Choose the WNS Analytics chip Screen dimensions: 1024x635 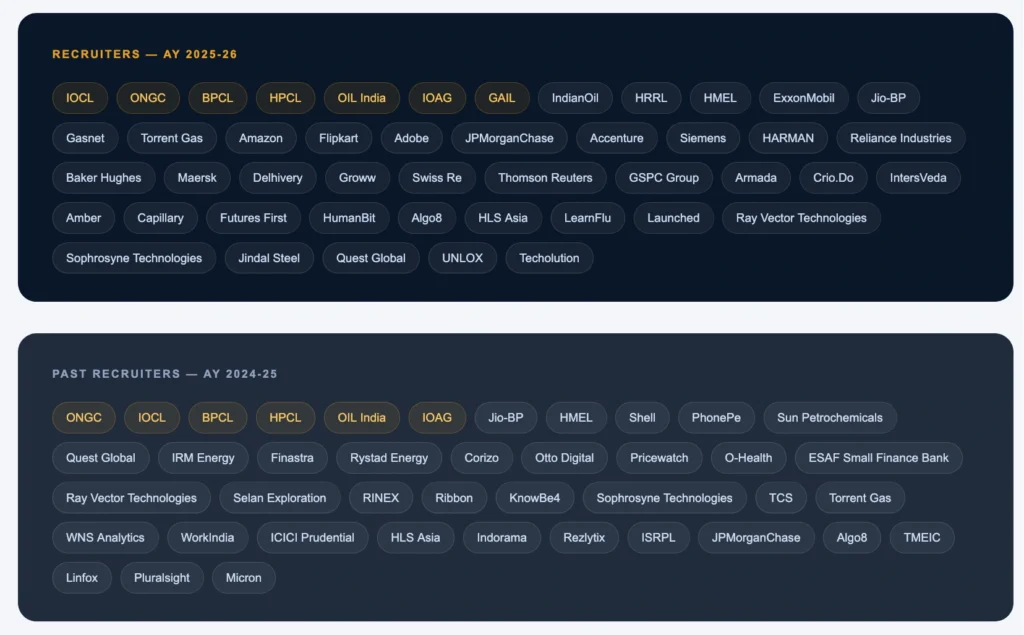coord(105,538)
